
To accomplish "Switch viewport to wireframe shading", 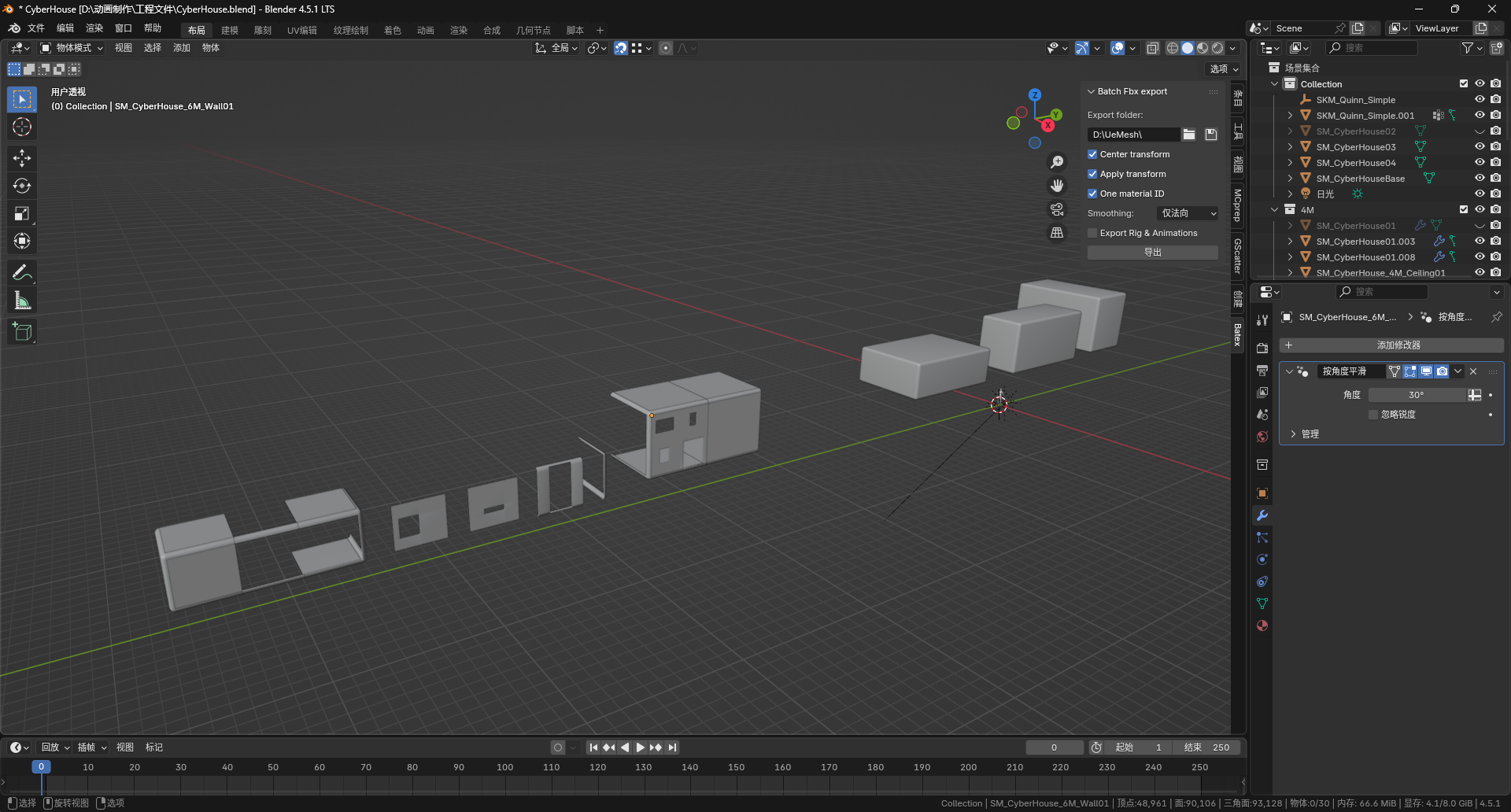I will 1173,48.
